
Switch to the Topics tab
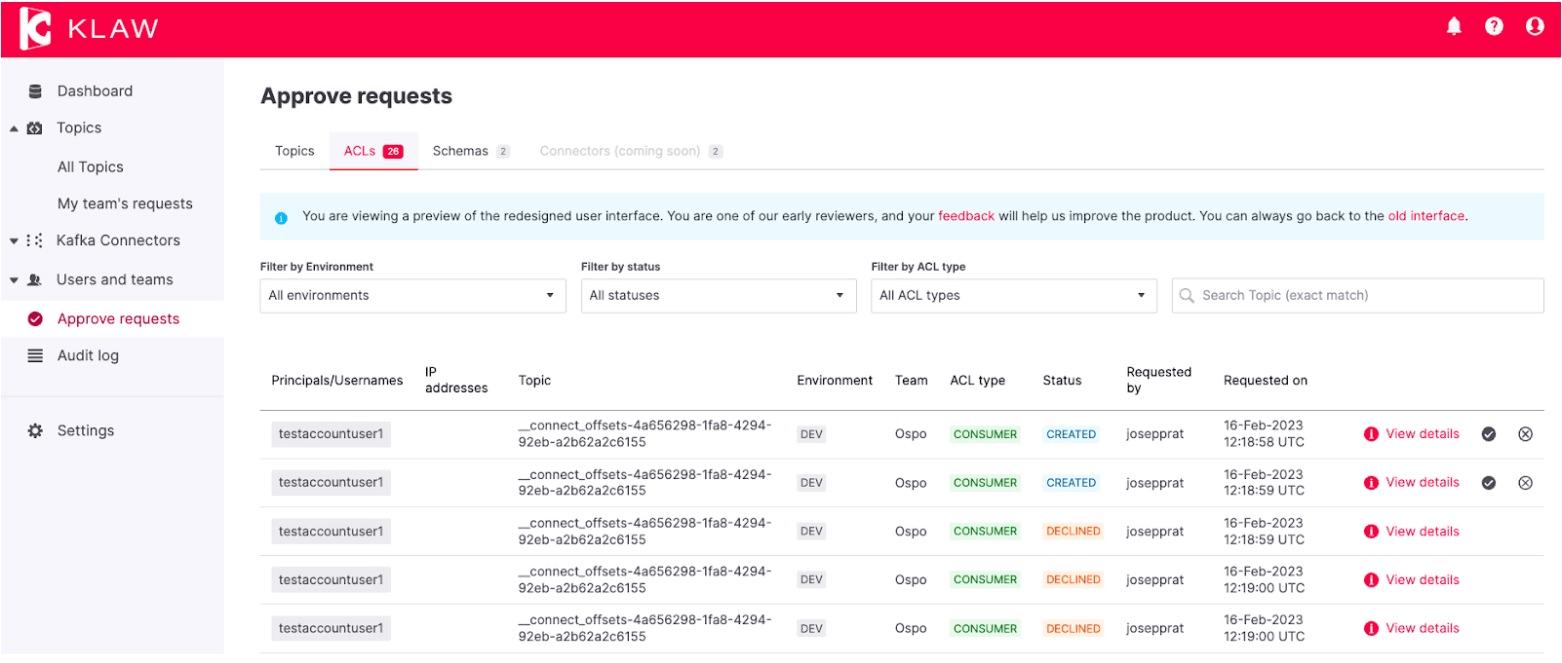tap(293, 151)
